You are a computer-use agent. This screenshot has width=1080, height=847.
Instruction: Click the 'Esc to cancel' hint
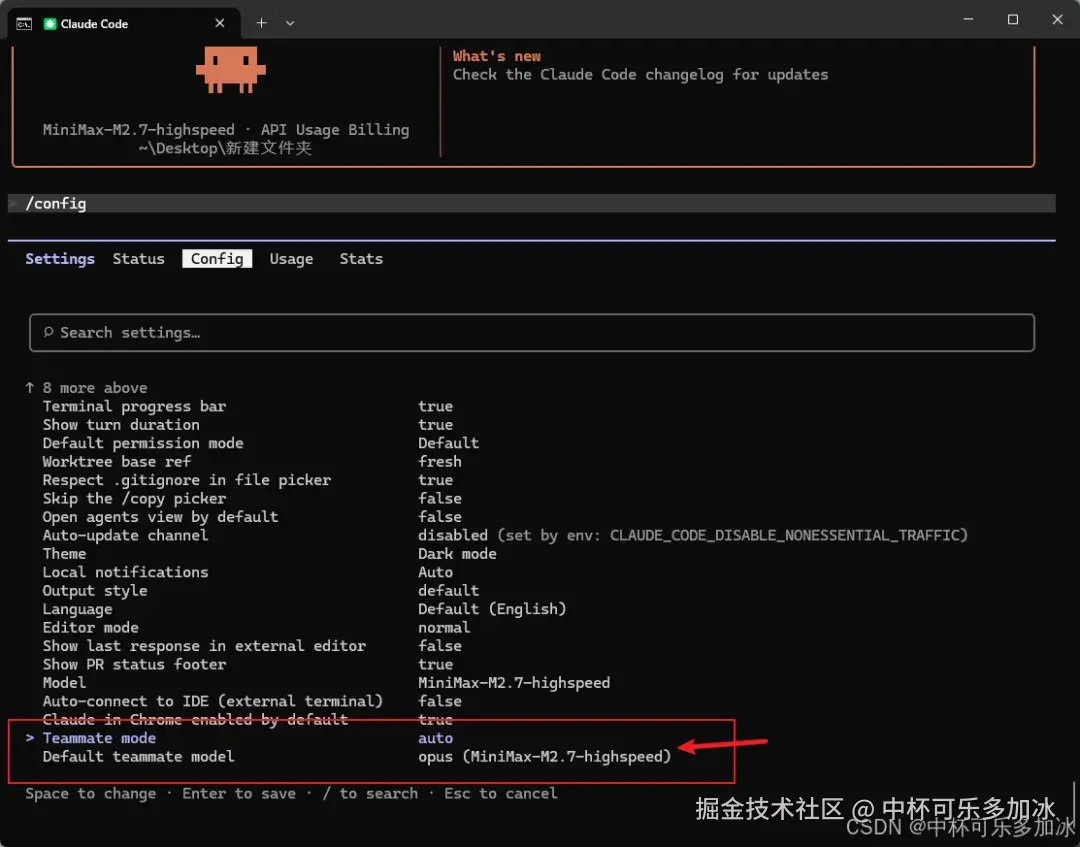click(x=501, y=793)
